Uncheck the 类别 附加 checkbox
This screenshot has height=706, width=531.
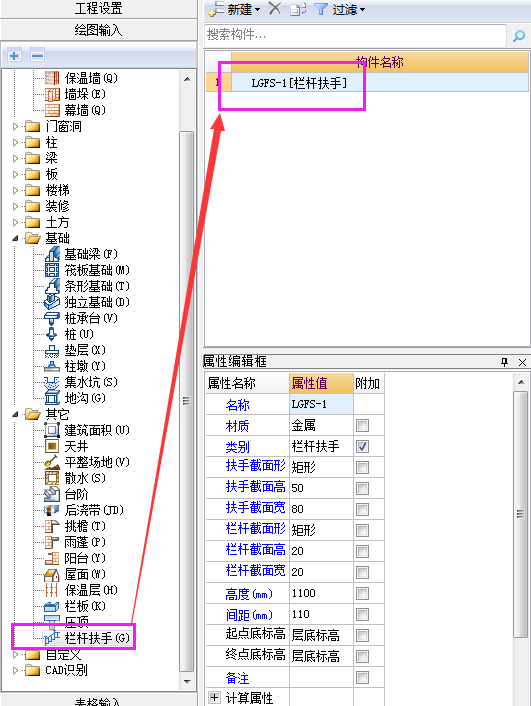[362, 446]
